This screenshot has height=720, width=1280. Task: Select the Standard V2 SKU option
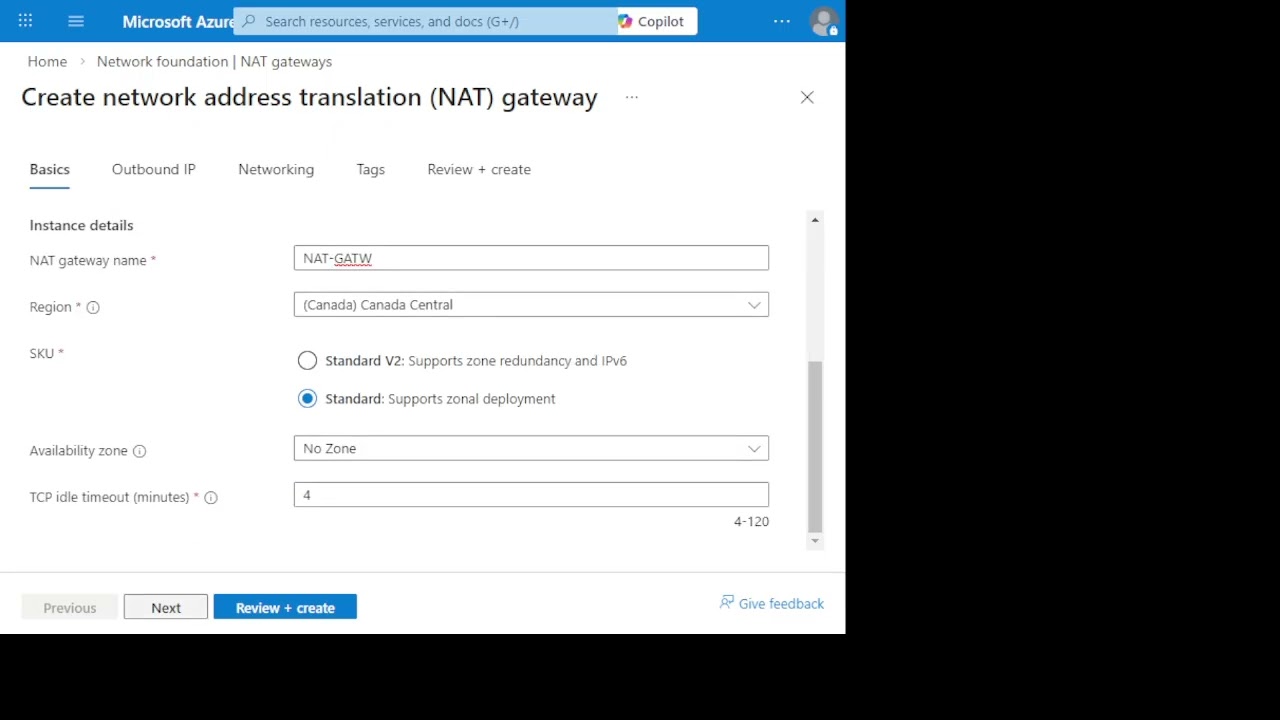tap(307, 361)
